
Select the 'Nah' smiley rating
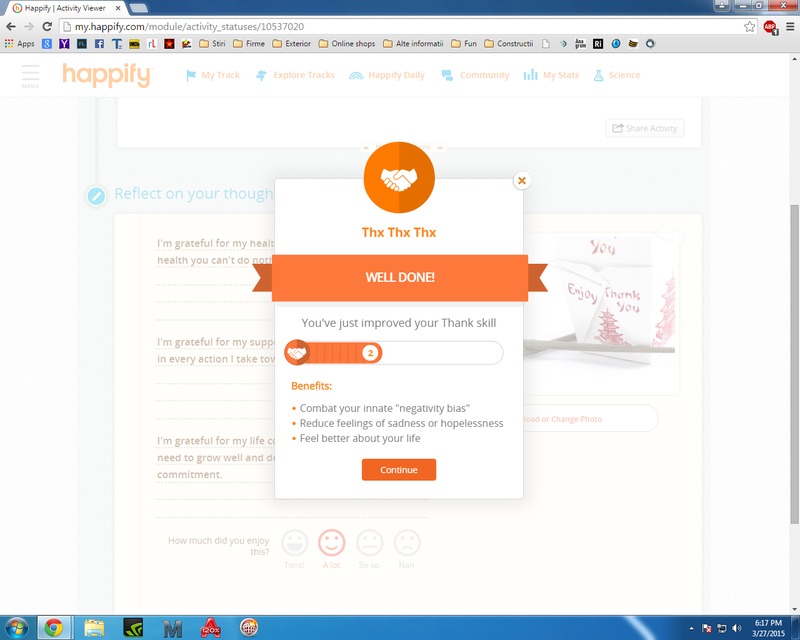coord(407,543)
